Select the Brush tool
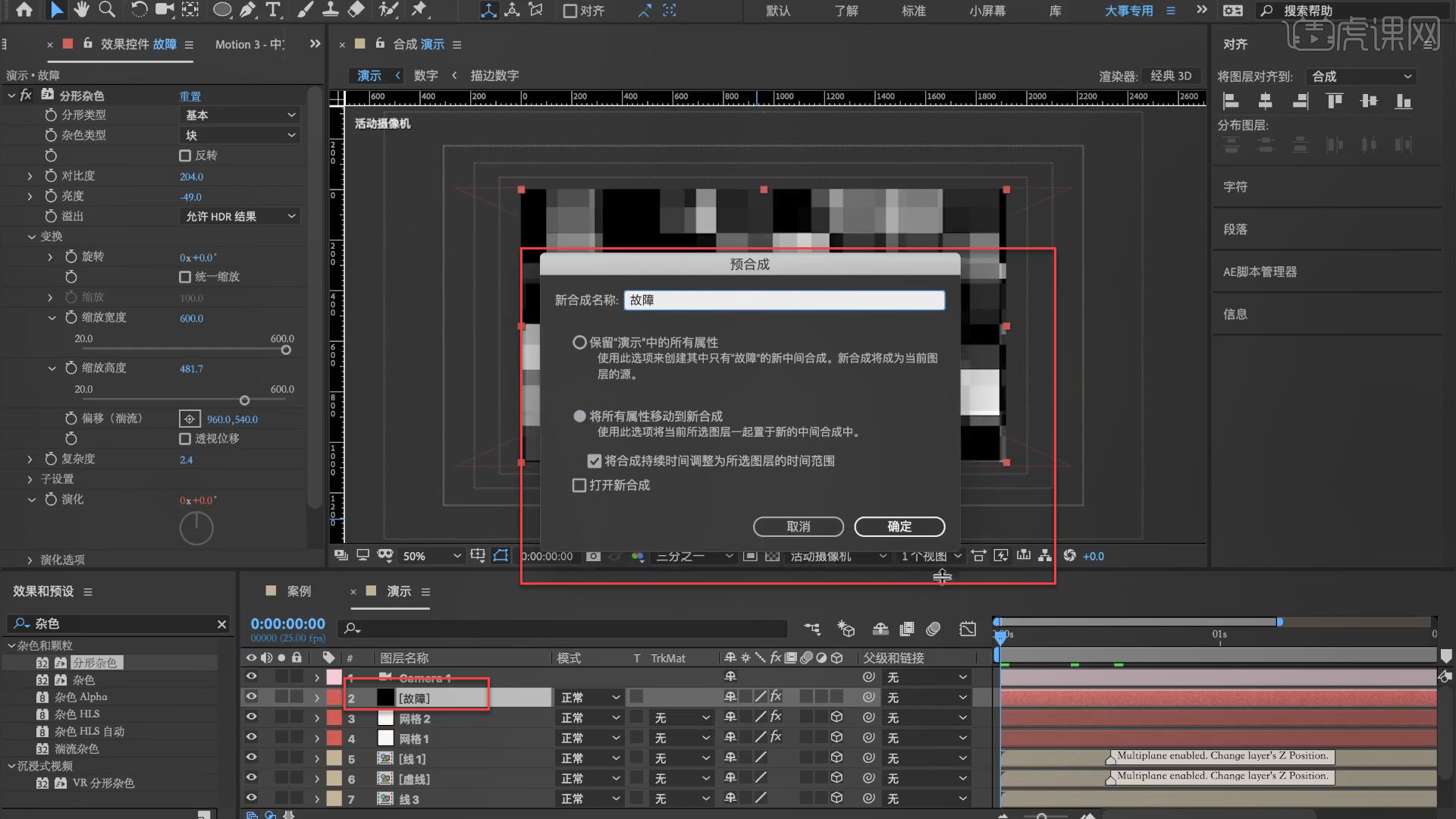This screenshot has height=819, width=1456. tap(305, 10)
